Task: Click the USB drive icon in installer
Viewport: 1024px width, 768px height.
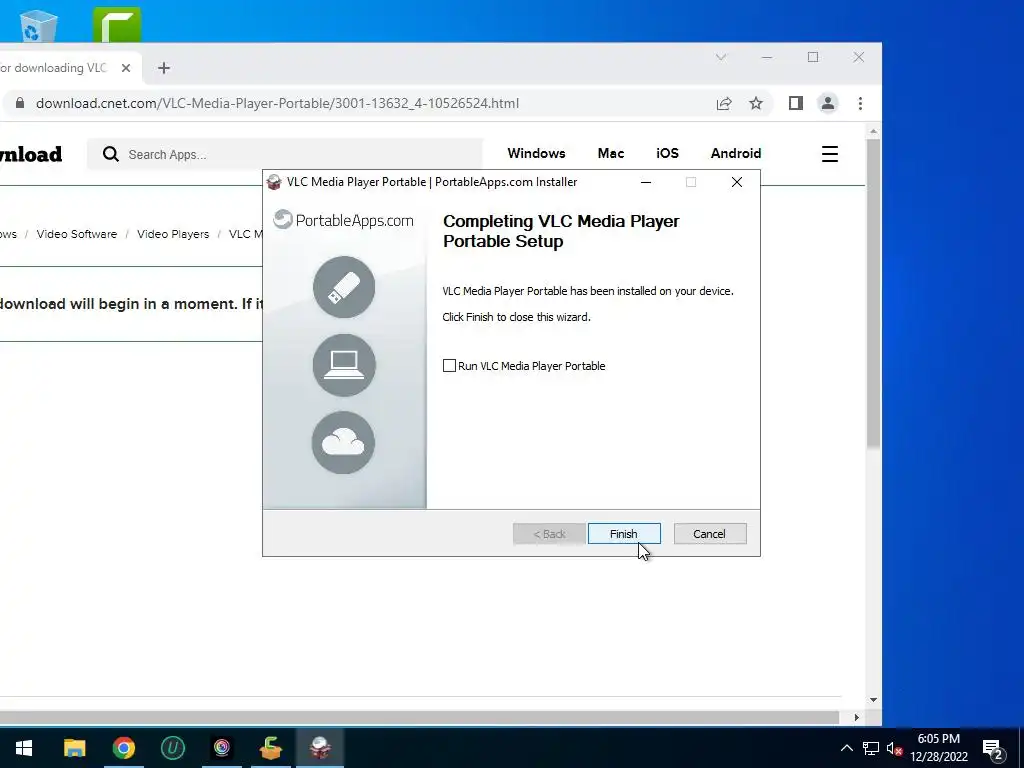Action: tap(344, 287)
